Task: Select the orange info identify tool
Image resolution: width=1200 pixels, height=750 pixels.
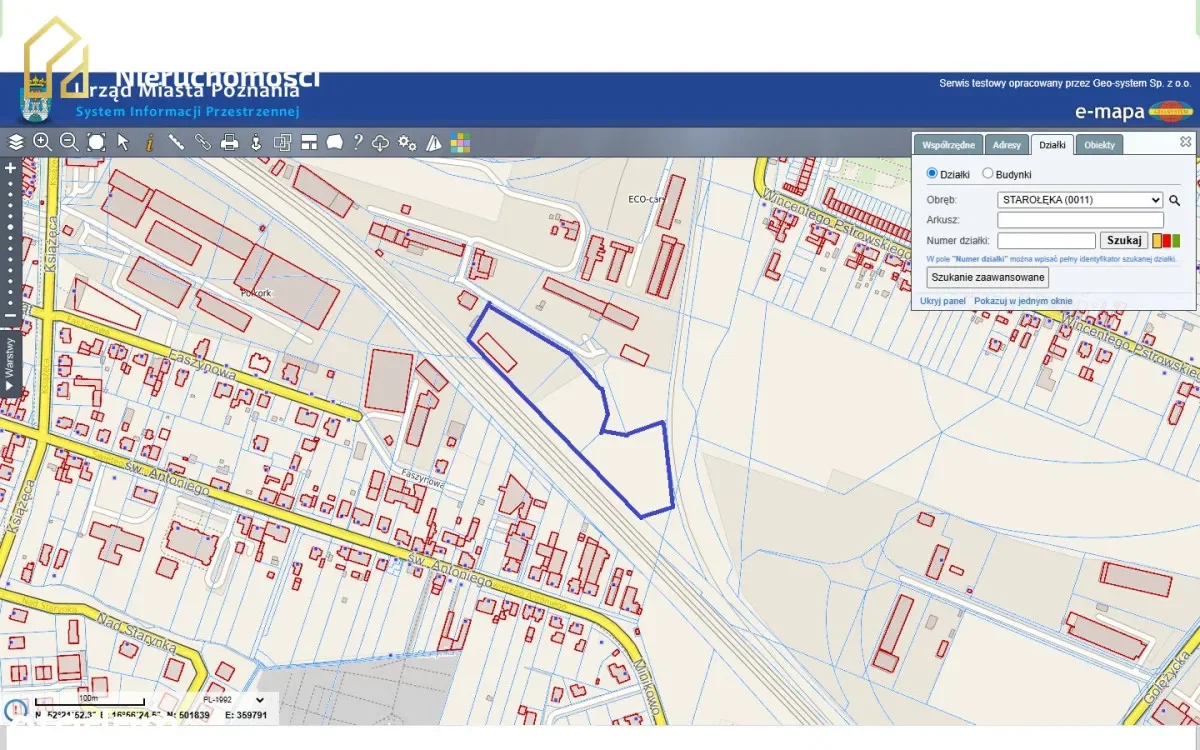Action: coord(149,142)
